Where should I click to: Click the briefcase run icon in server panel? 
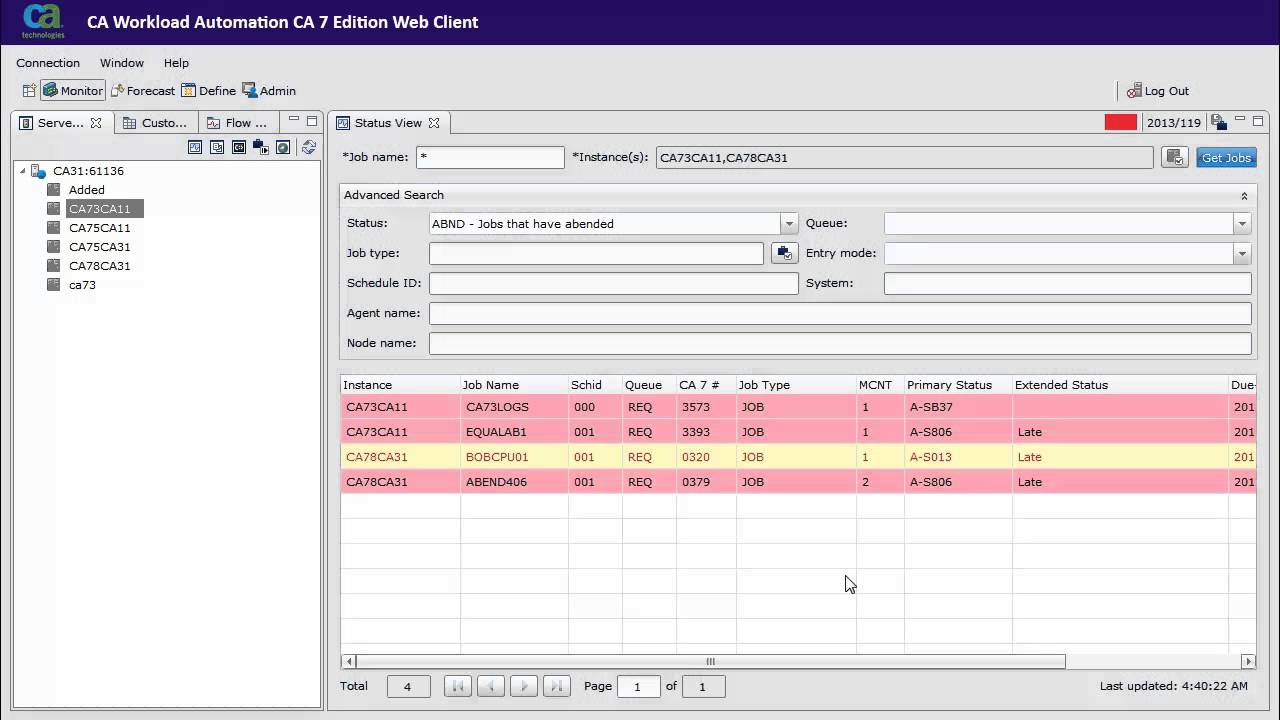(261, 147)
